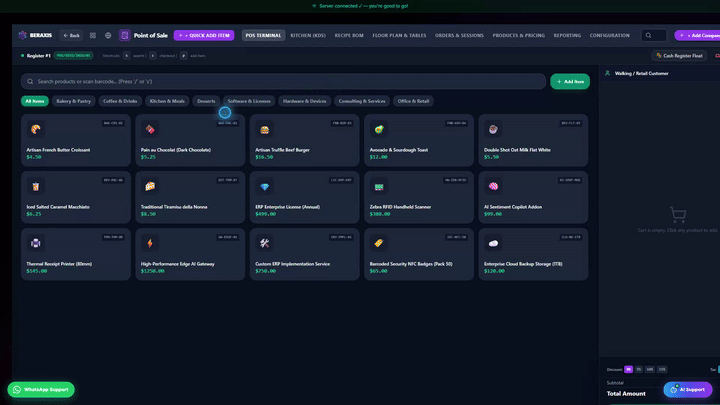Image resolution: width=720 pixels, height=405 pixels.
Task: Add Artisan French Butter Croissant at $4.50 to cart
Action: coord(76,140)
